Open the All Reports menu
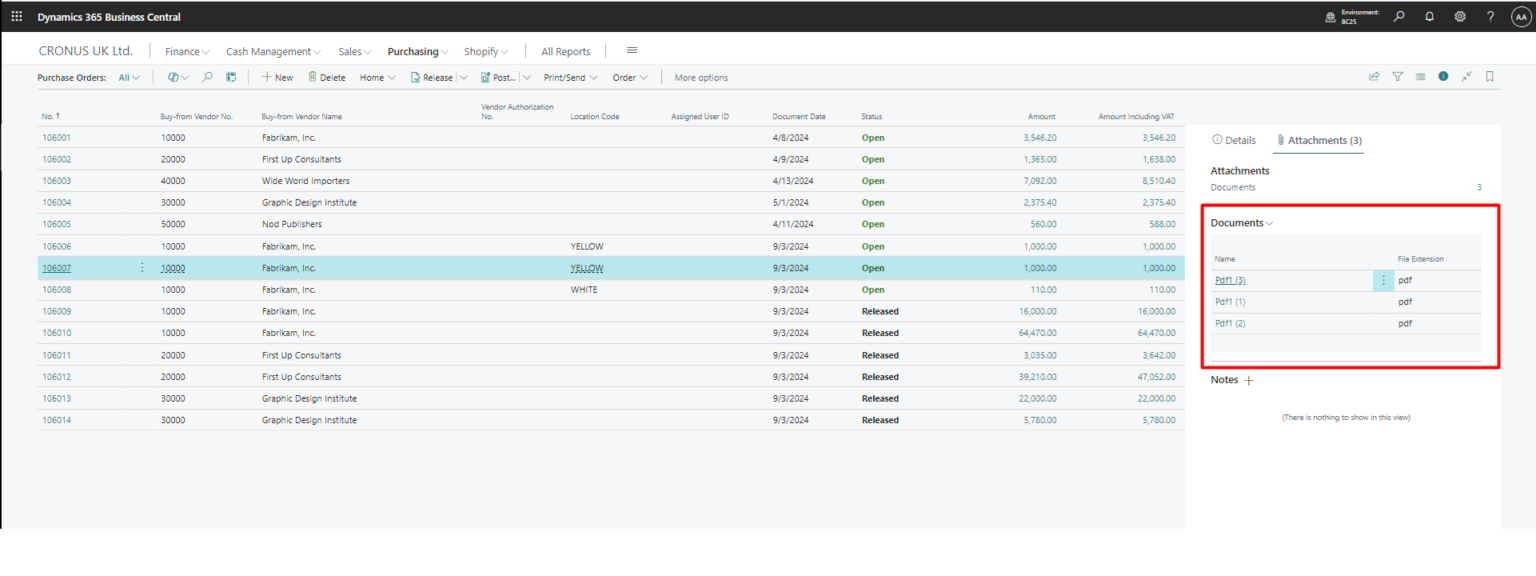This screenshot has height=576, width=1536. tap(566, 51)
